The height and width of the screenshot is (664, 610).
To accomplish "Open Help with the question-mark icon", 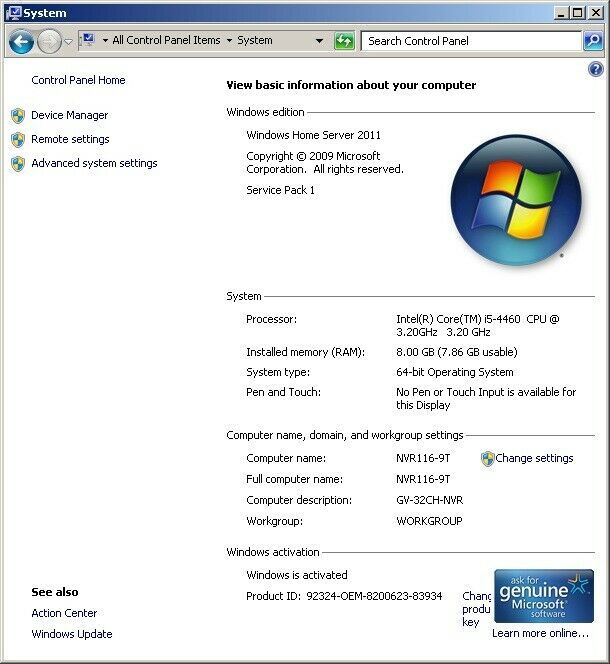I will [596, 69].
